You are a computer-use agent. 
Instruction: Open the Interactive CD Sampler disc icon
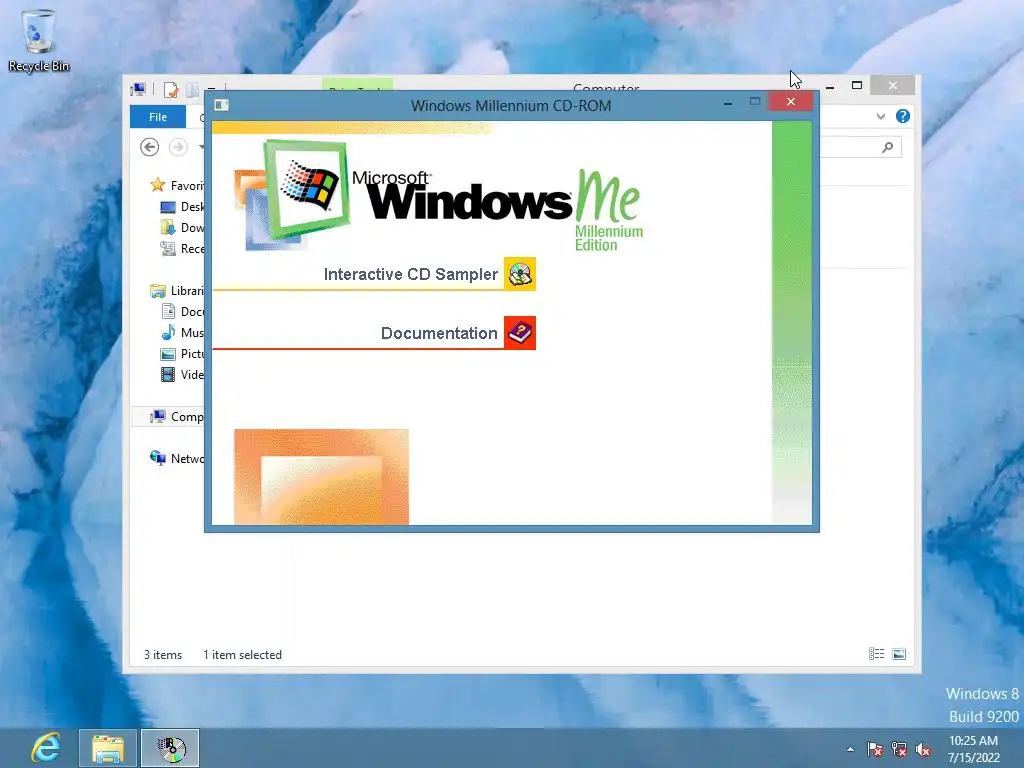(x=520, y=274)
